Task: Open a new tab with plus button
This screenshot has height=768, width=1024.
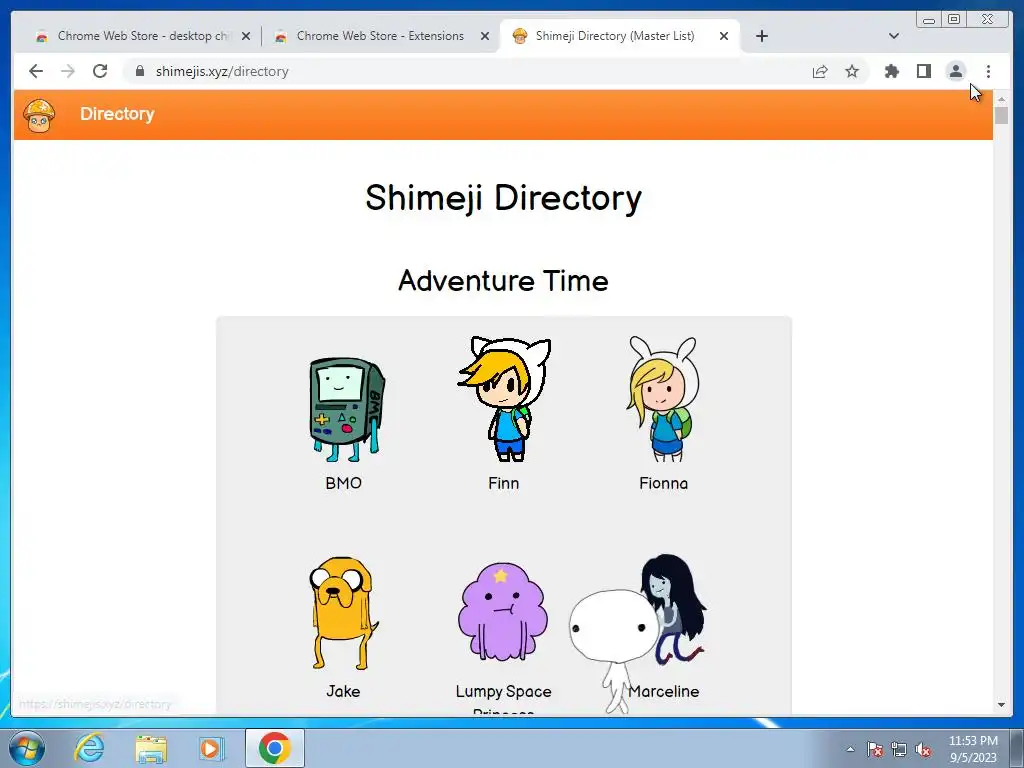Action: (761, 36)
